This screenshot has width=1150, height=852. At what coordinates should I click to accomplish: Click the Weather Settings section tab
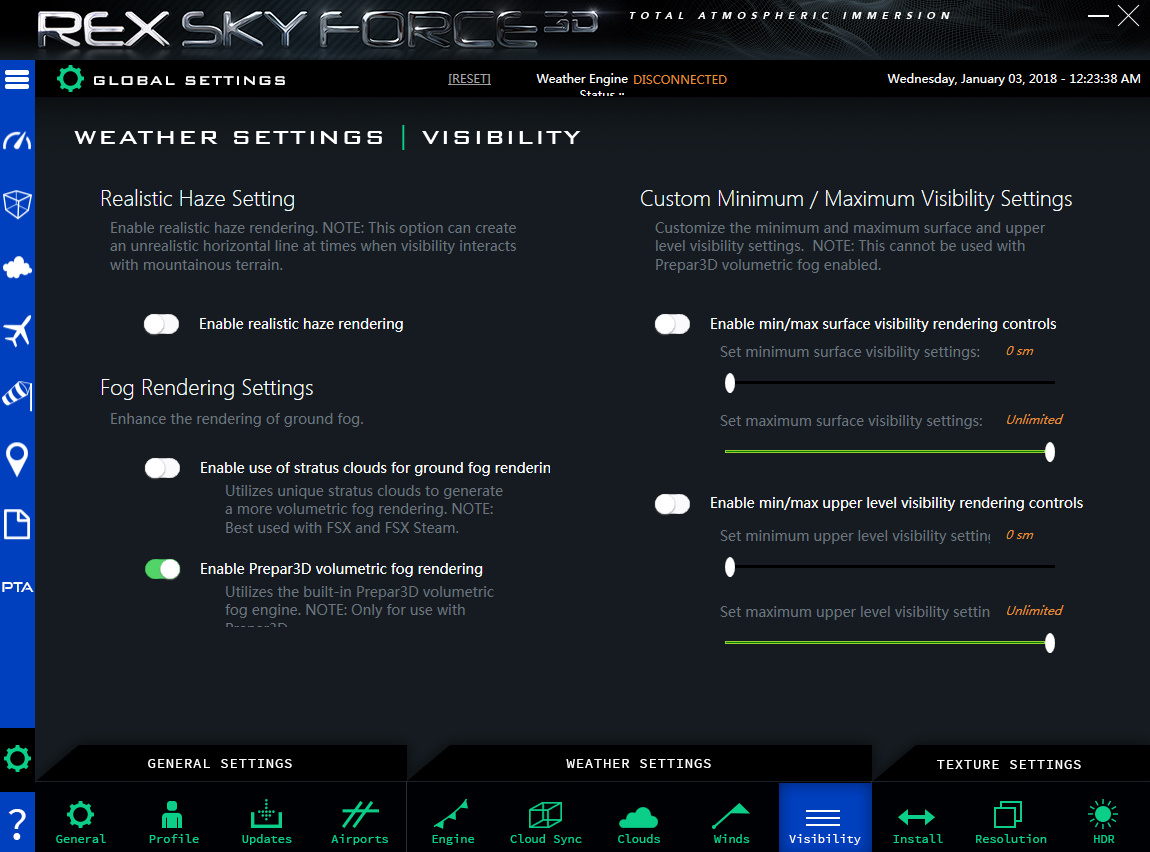pyautogui.click(x=639, y=764)
